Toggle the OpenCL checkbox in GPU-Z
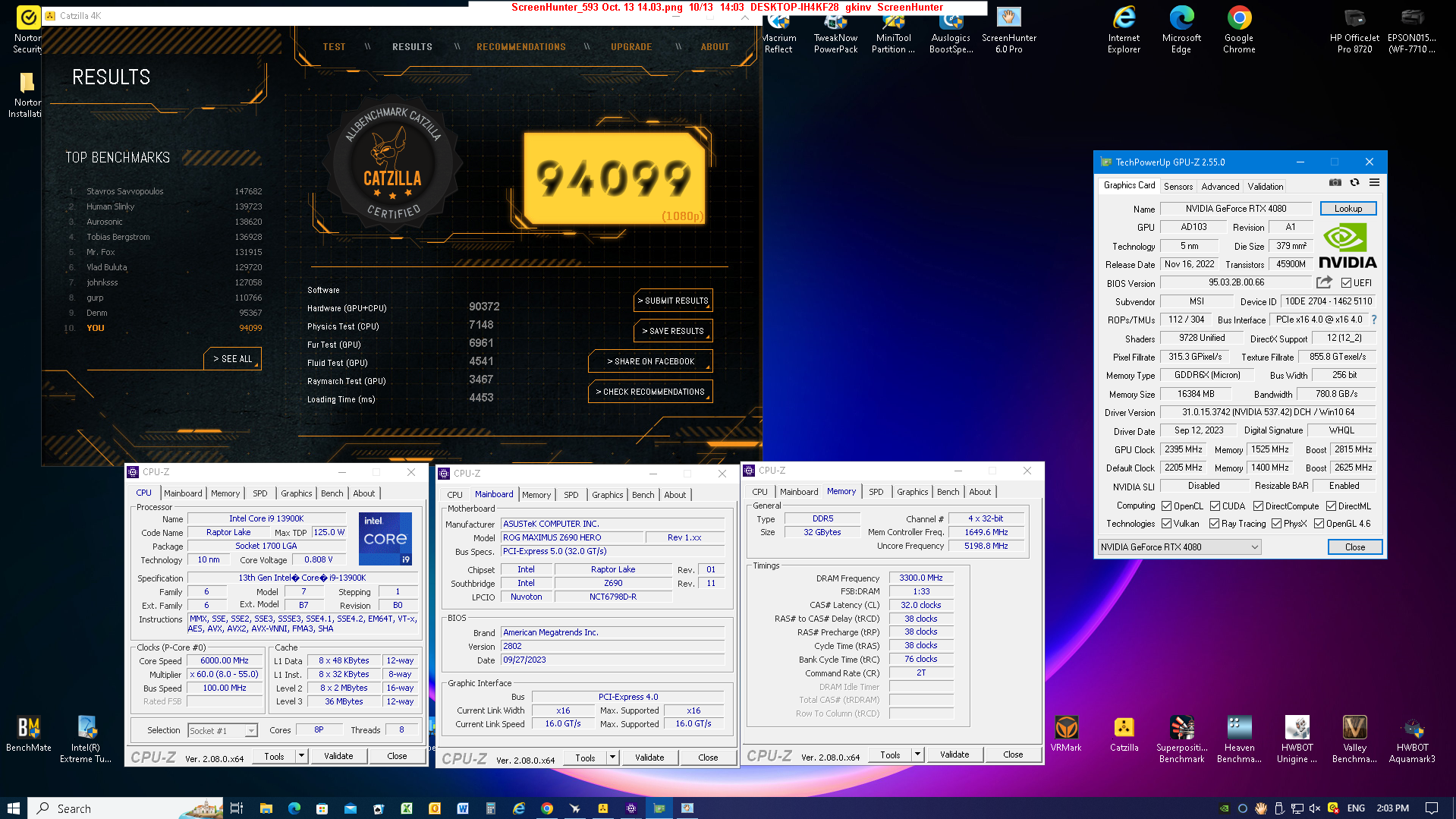 (1166, 506)
